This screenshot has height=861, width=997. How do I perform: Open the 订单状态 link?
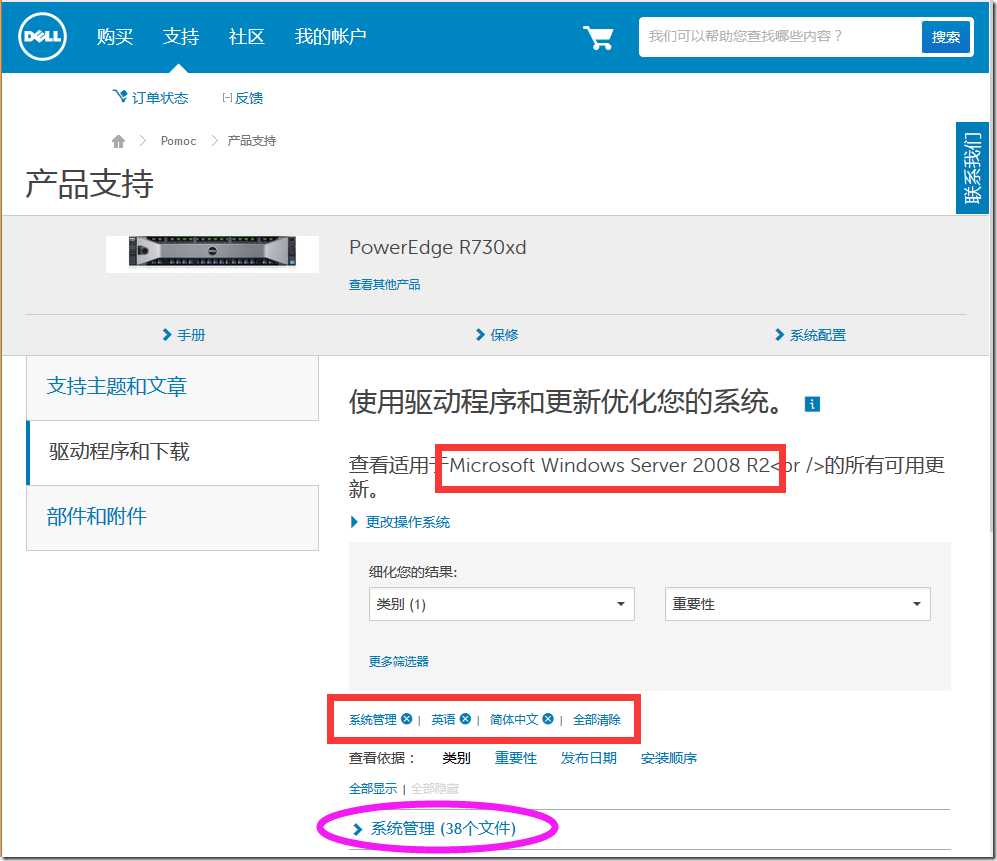point(151,98)
